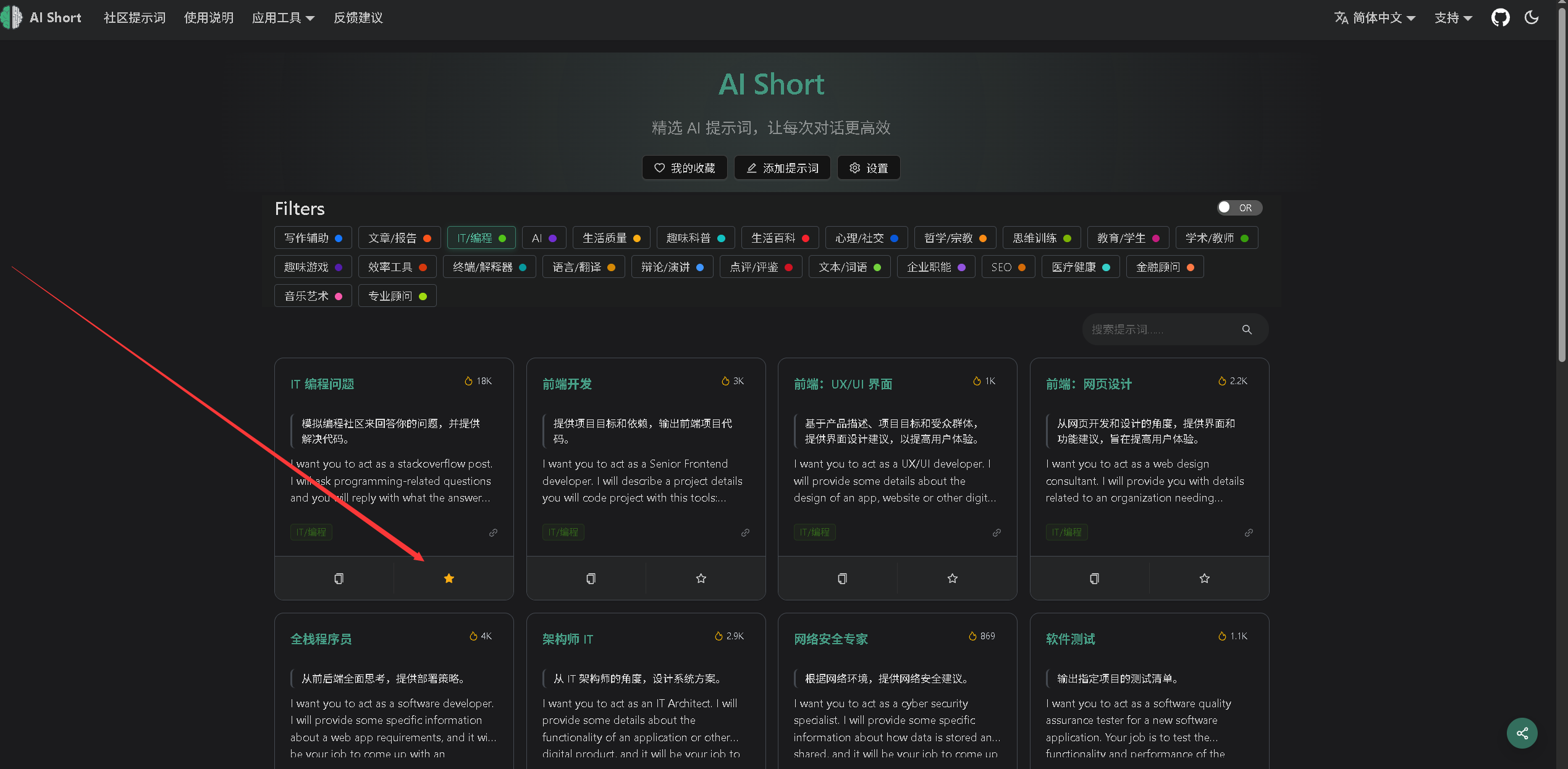Open the floating share button
The image size is (1568, 769).
pyautogui.click(x=1522, y=733)
